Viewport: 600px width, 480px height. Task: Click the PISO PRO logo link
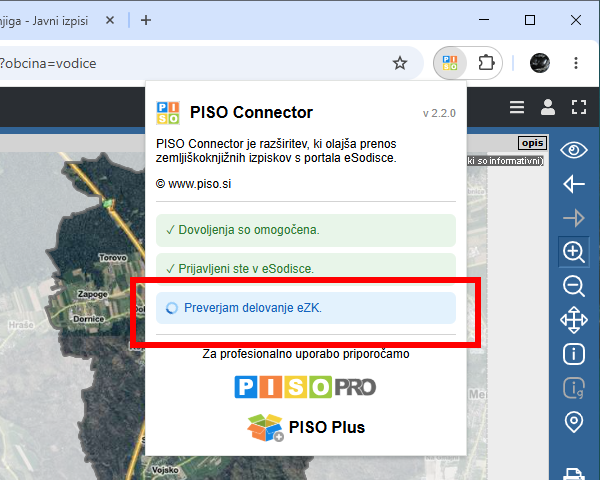(x=305, y=387)
